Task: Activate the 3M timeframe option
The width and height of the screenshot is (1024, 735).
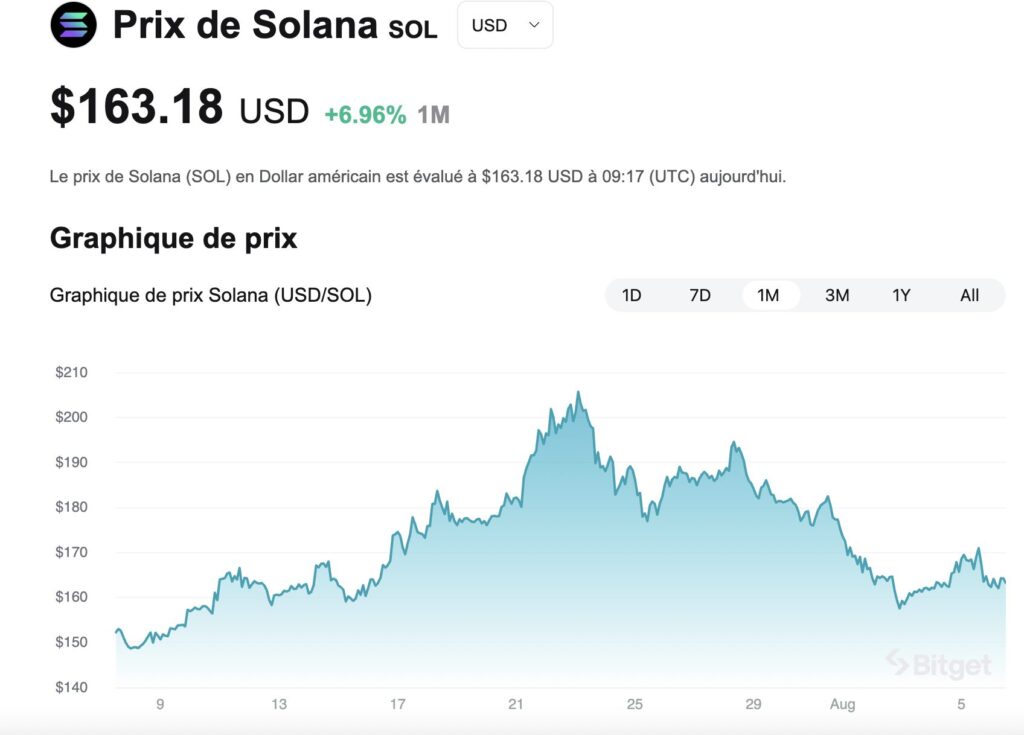Action: point(837,295)
